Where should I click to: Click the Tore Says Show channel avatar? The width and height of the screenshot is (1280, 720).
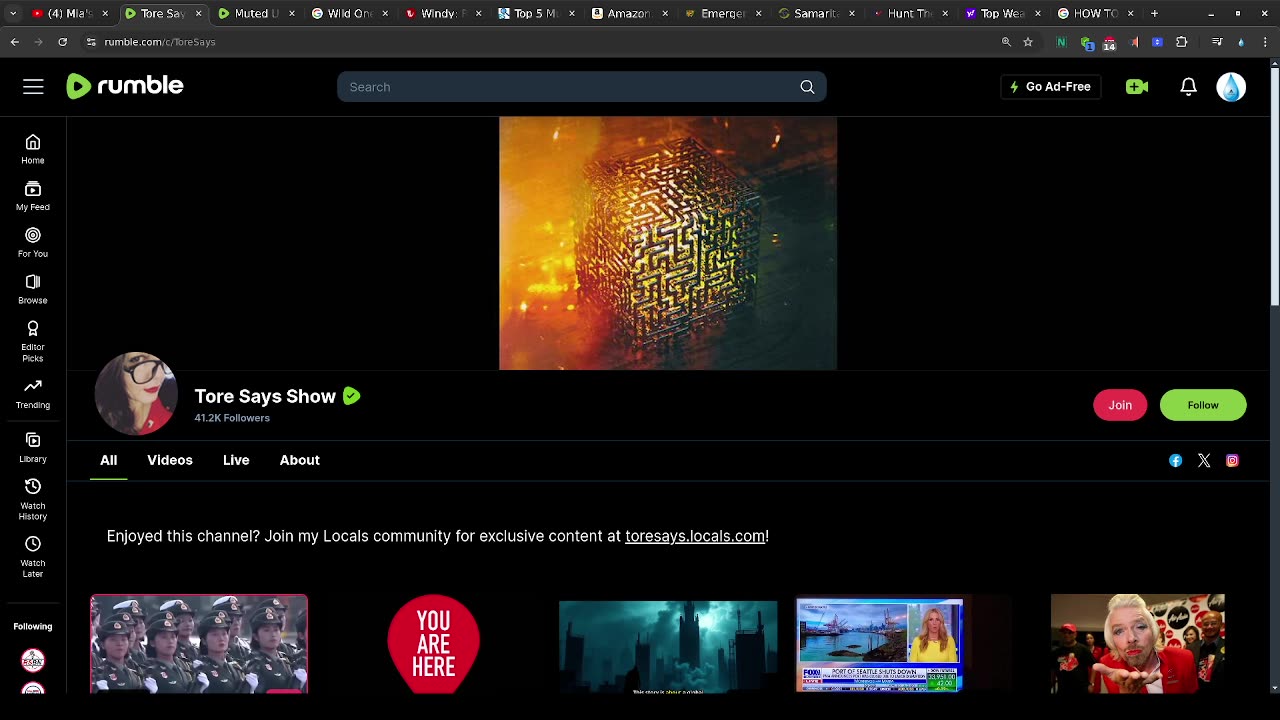136,393
